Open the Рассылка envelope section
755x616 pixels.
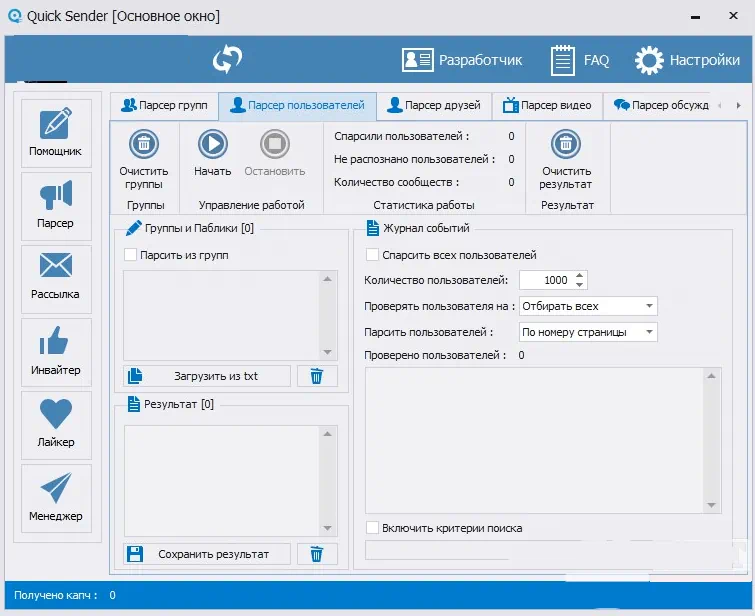(56, 279)
